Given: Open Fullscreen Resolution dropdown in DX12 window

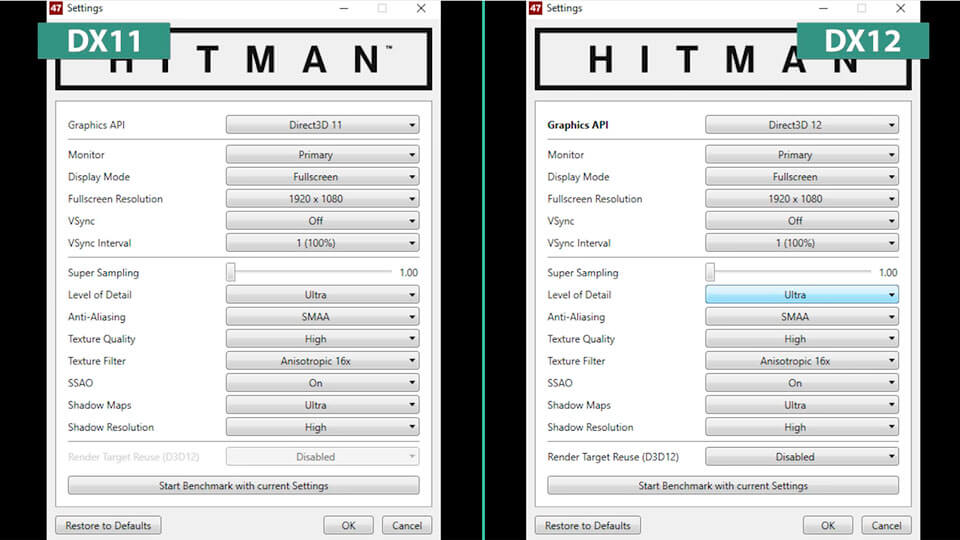Looking at the screenshot, I should (x=802, y=199).
